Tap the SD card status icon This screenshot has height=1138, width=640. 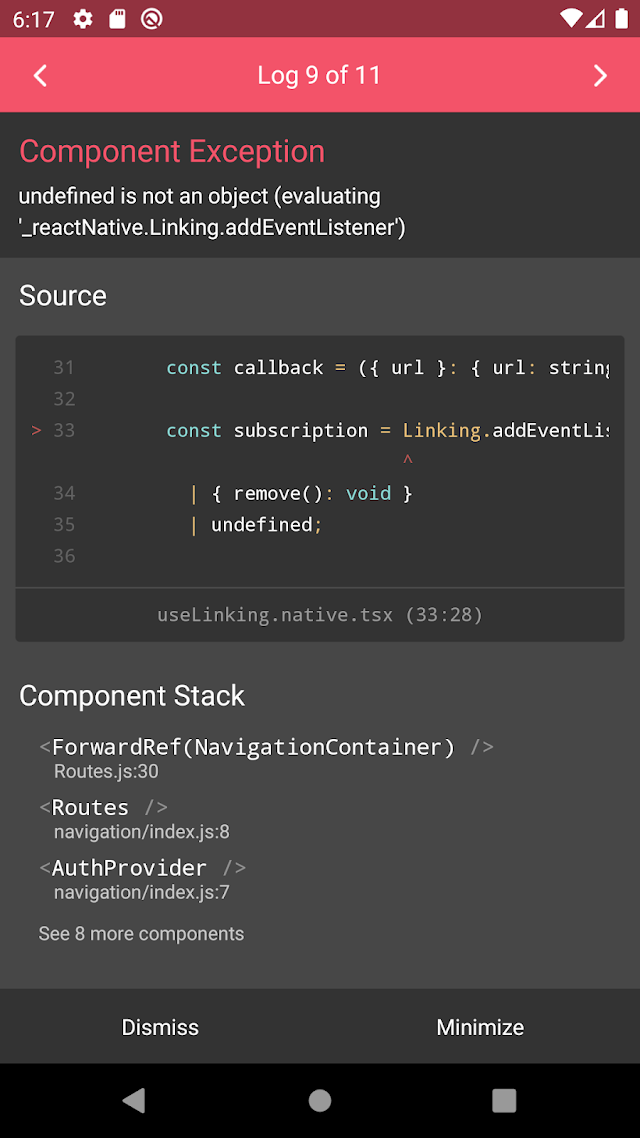point(117,19)
